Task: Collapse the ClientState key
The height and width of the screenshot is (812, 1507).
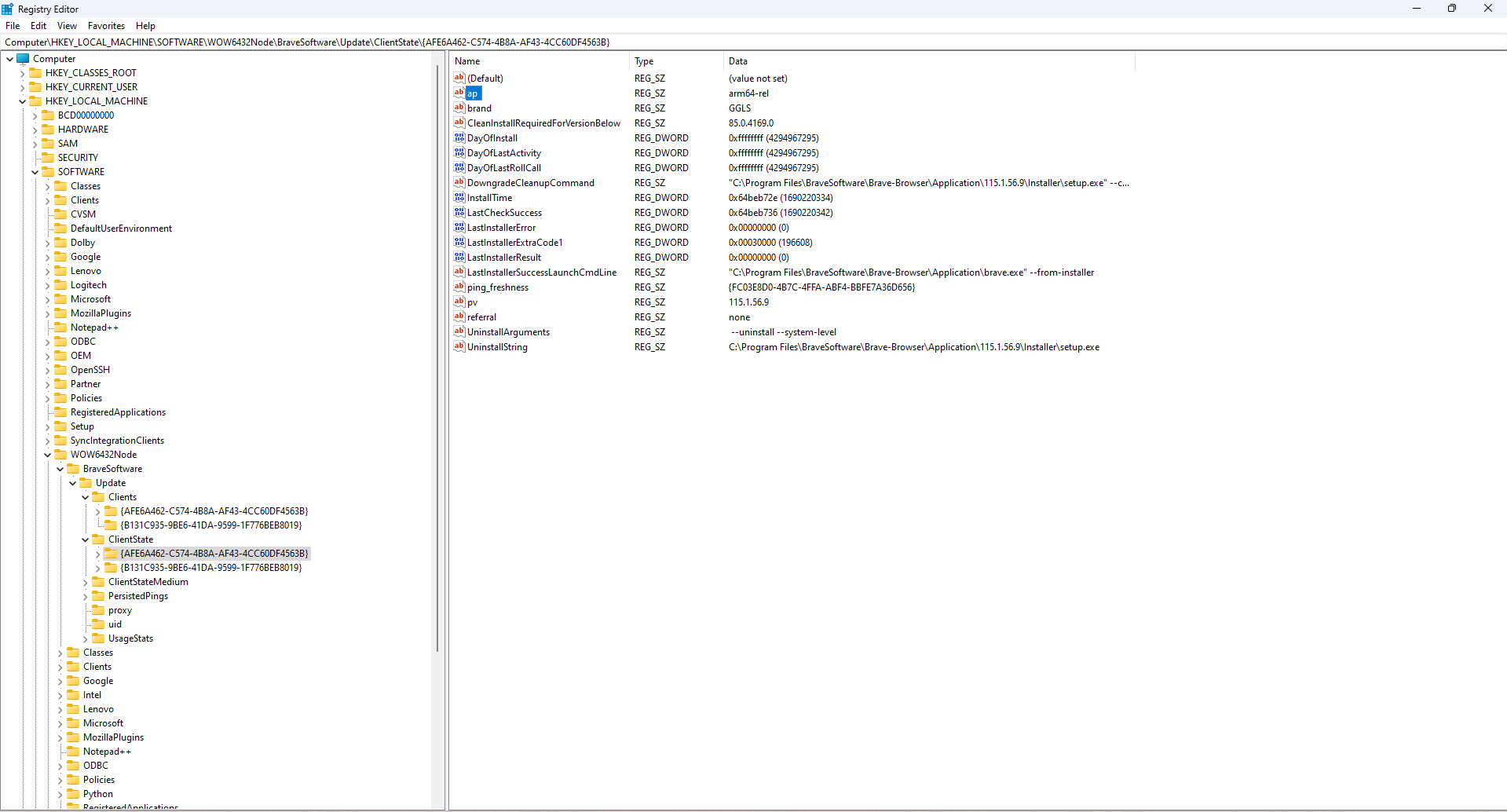Action: (85, 540)
